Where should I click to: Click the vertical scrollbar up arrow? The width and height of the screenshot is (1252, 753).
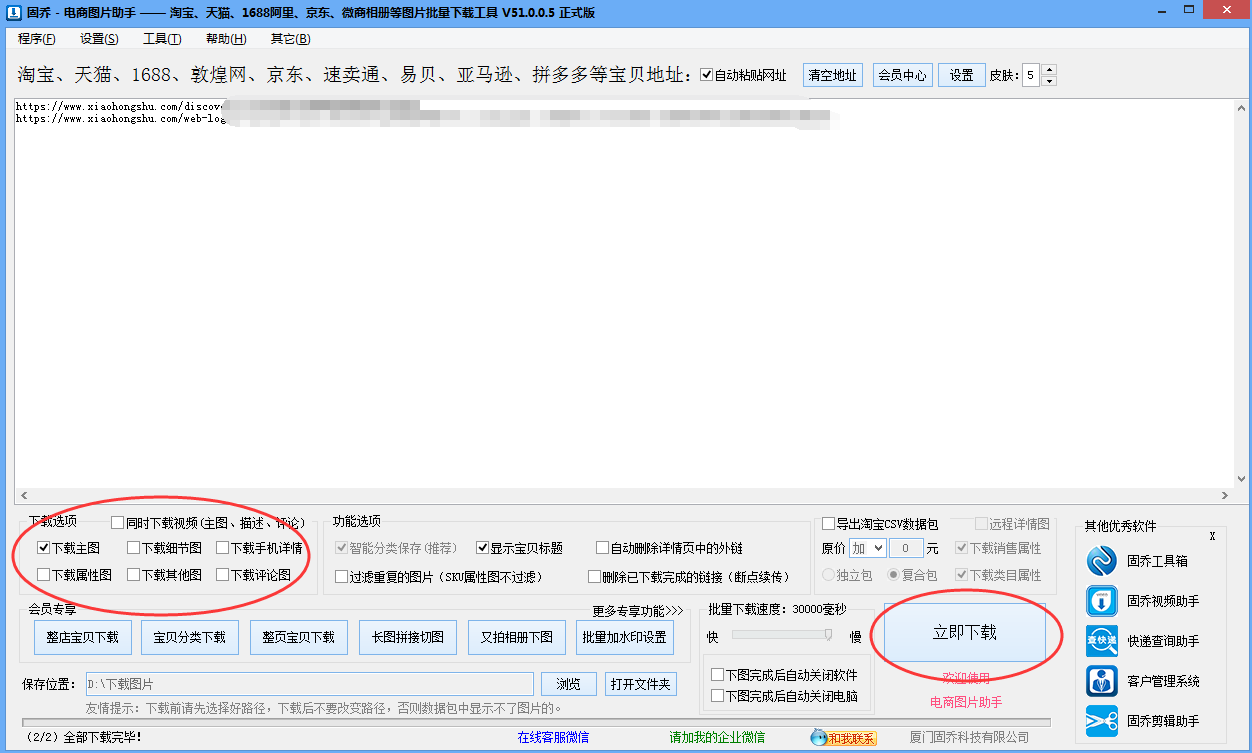click(1242, 106)
